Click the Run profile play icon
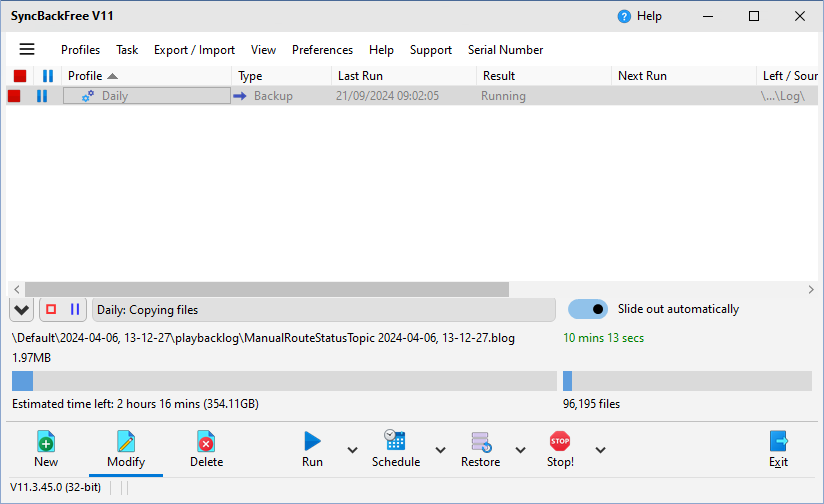Screen dimensions: 824x504 (312, 441)
